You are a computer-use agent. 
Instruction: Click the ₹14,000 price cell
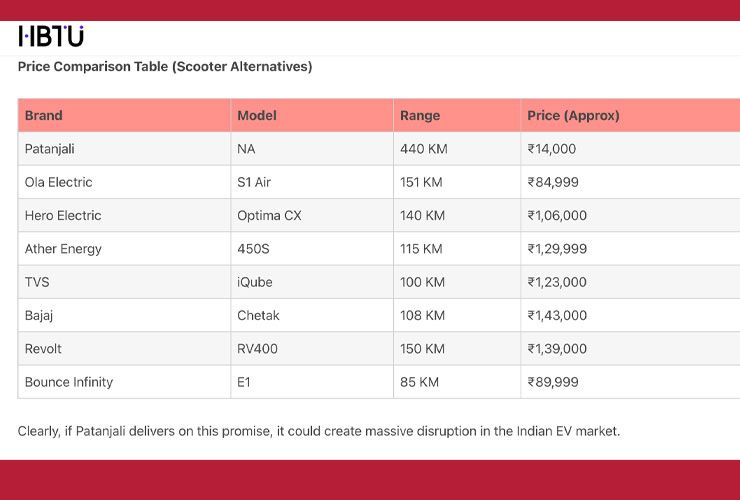coord(631,149)
